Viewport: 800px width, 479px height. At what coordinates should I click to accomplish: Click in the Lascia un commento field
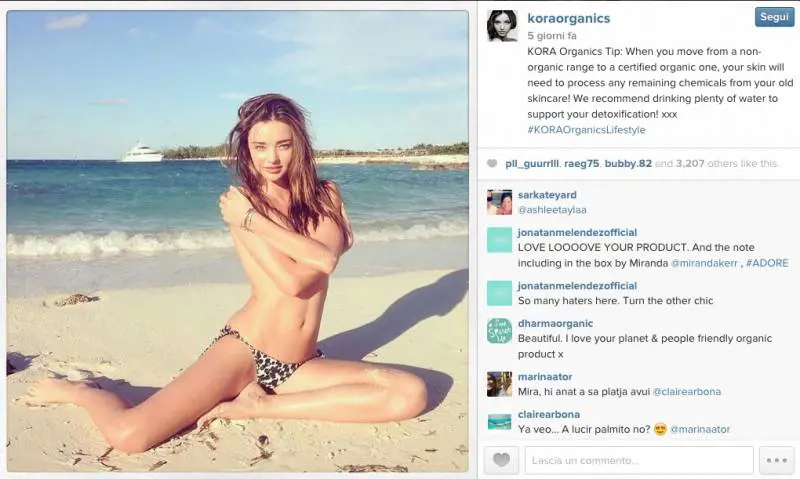pos(639,460)
